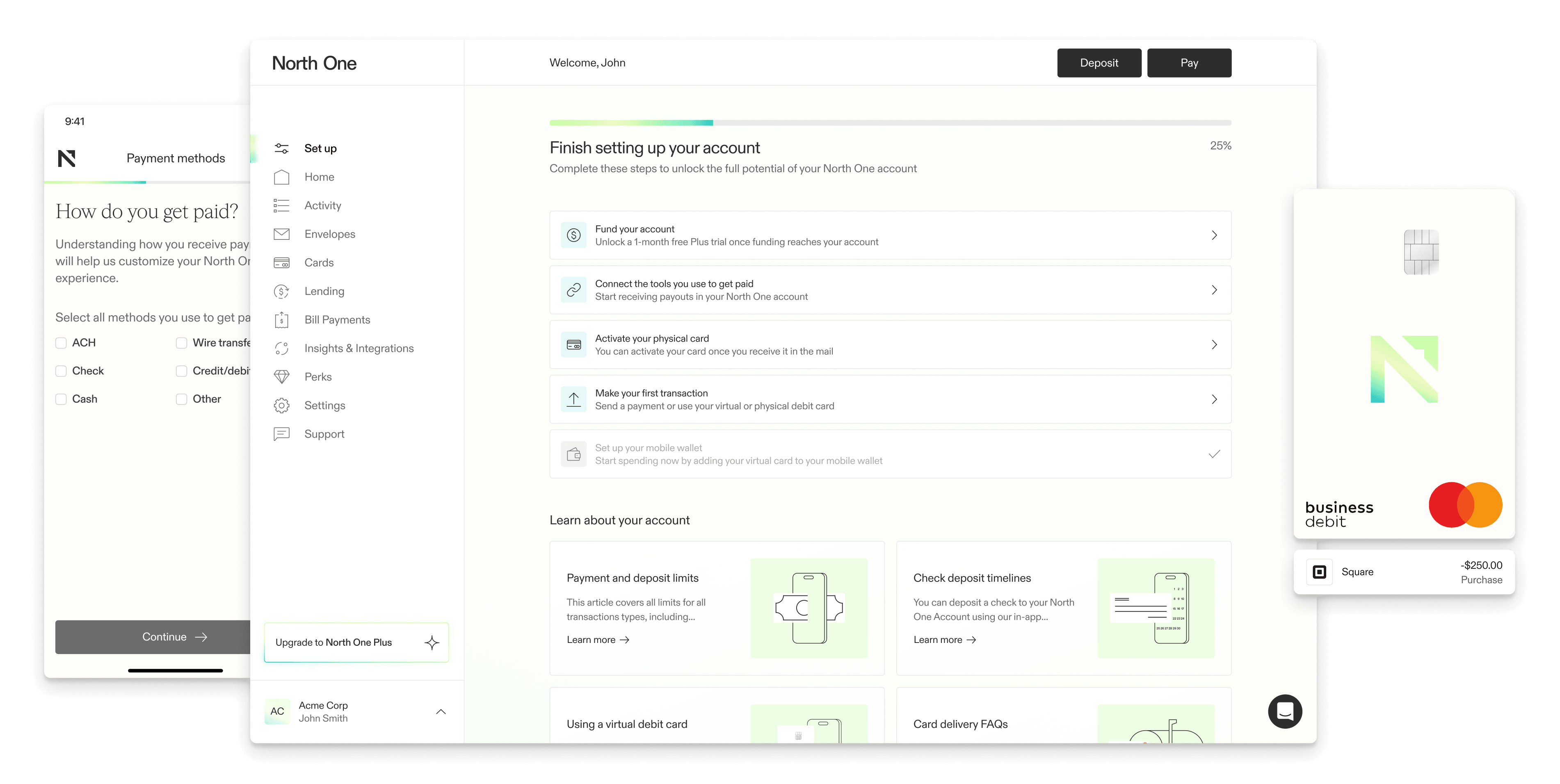Click the phone Payment methods progress bar
1560x784 pixels.
147,182
